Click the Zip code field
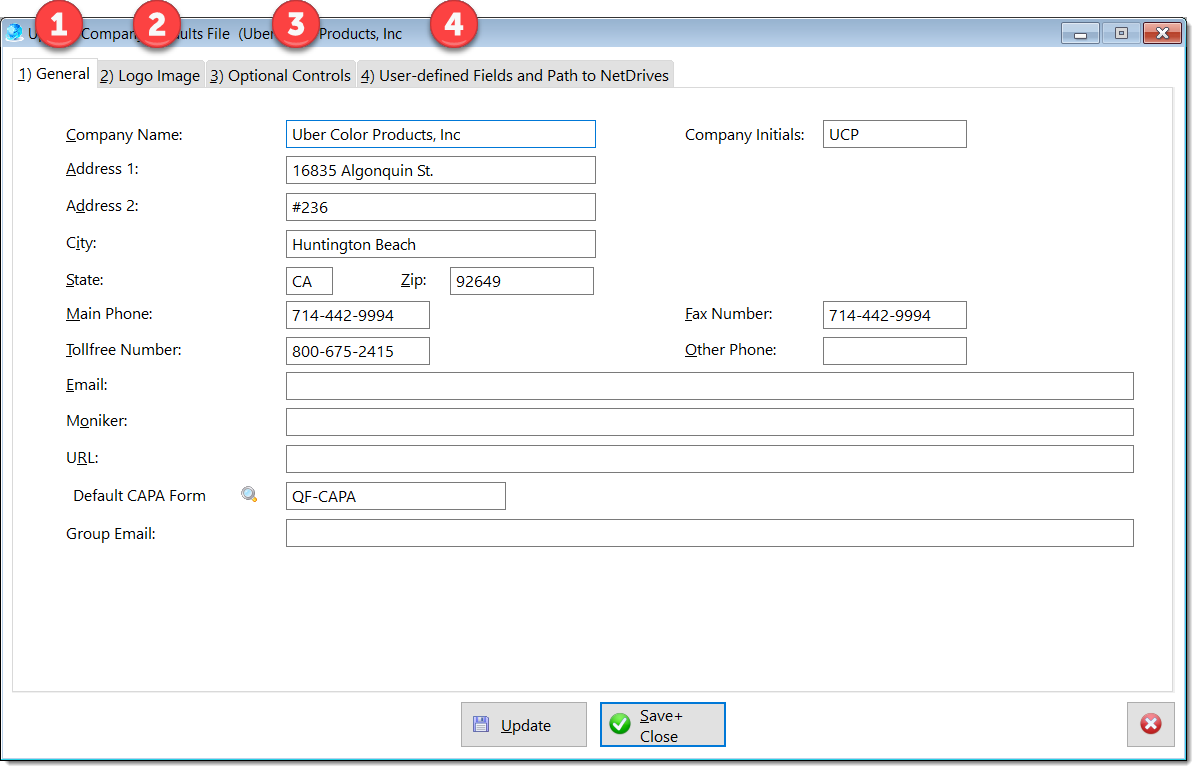The image size is (1197, 771). [x=521, y=281]
